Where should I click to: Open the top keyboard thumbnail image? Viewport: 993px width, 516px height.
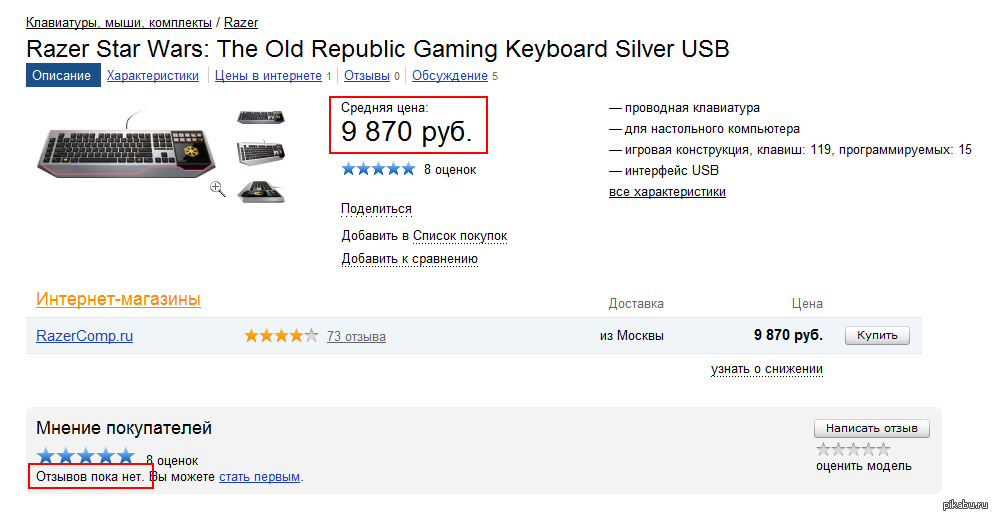click(261, 117)
